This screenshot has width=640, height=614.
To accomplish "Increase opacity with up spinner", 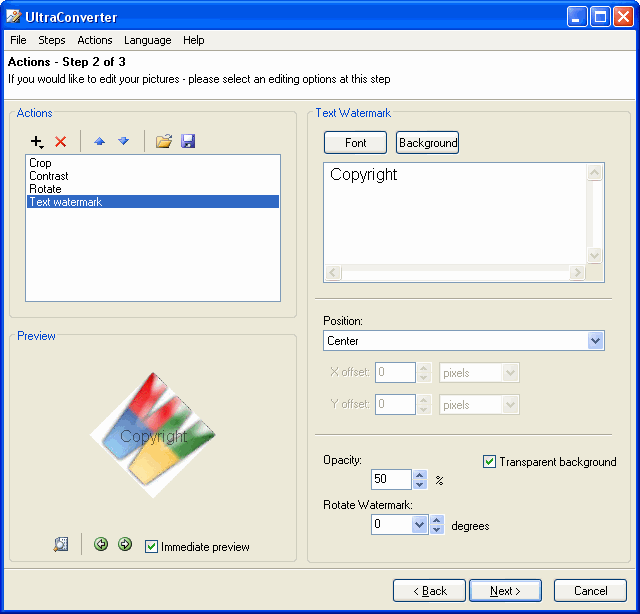I will pos(420,475).
